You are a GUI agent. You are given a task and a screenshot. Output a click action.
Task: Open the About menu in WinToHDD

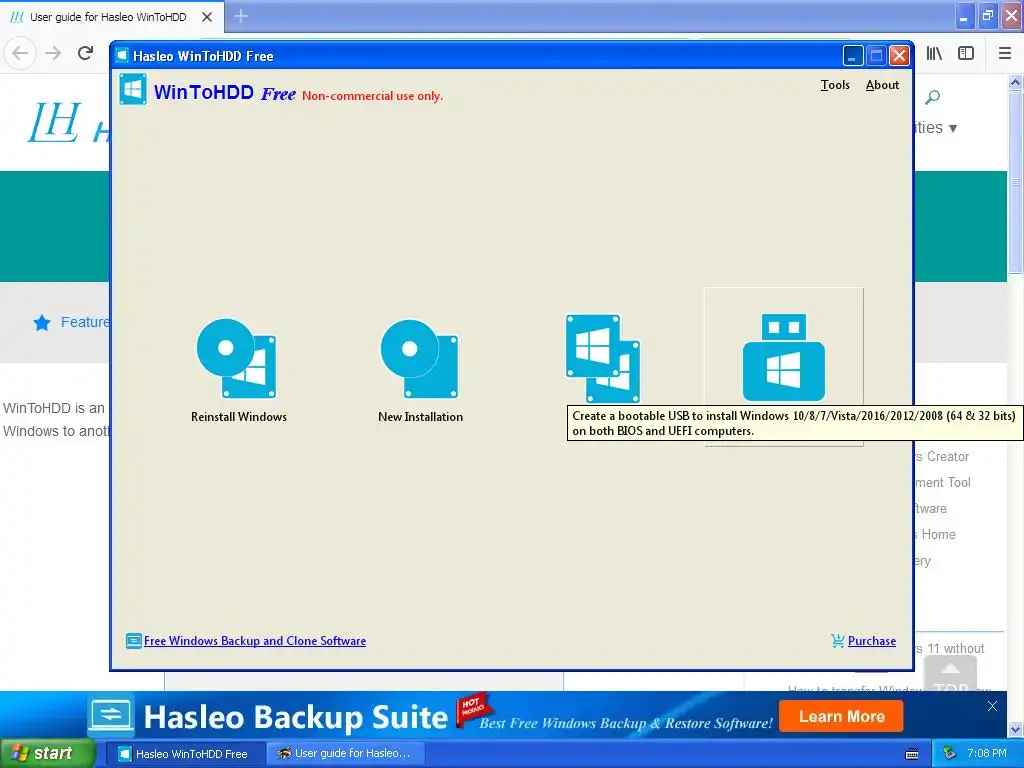(x=882, y=85)
